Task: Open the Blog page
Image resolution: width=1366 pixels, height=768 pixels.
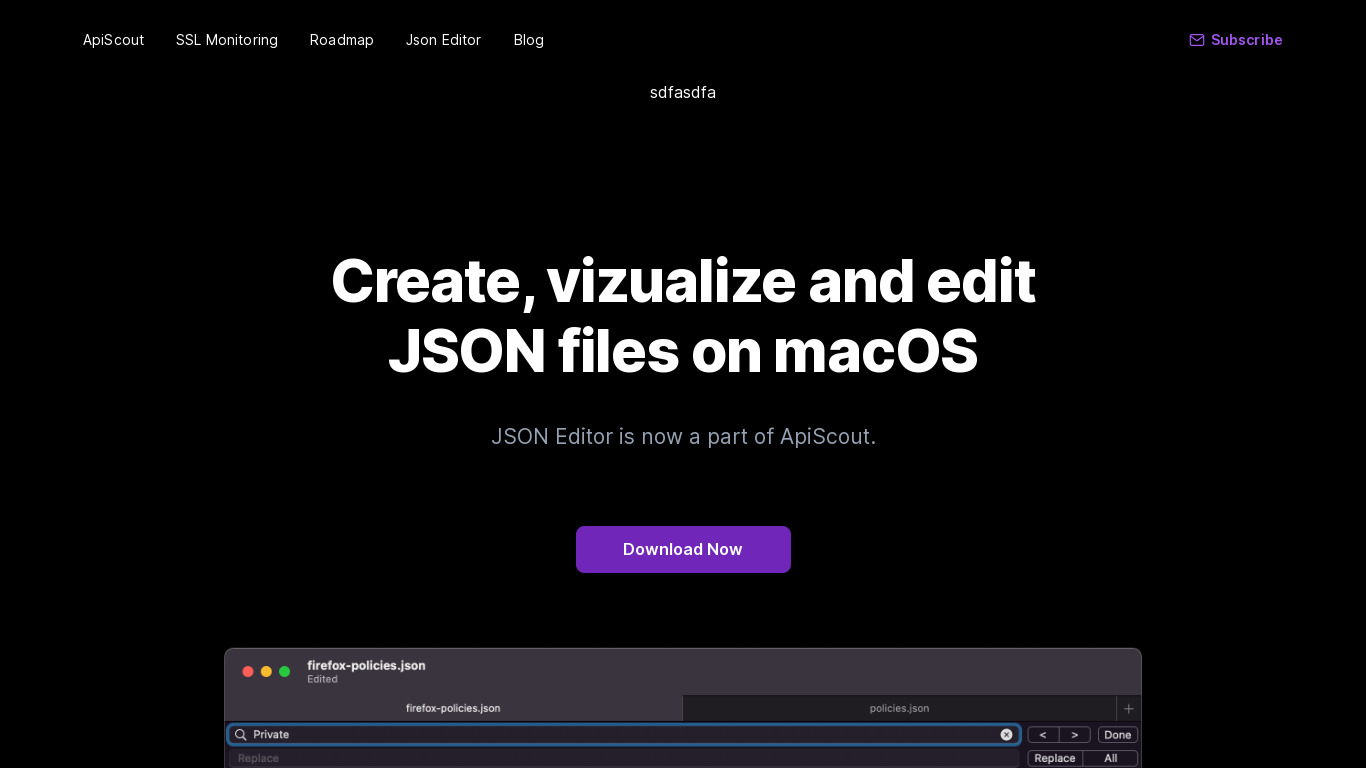Action: (529, 40)
